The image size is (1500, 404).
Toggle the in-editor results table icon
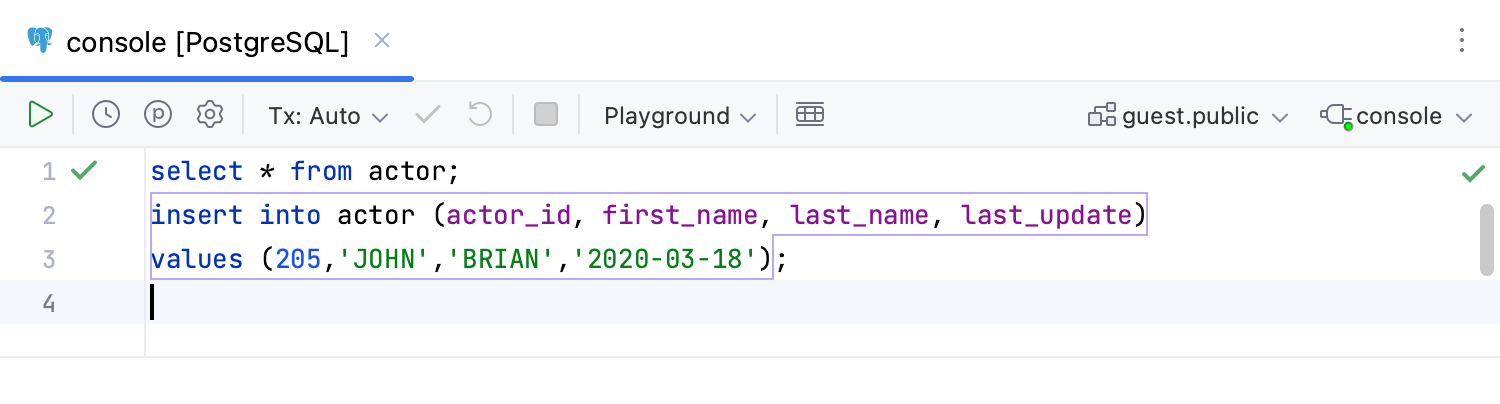[809, 115]
